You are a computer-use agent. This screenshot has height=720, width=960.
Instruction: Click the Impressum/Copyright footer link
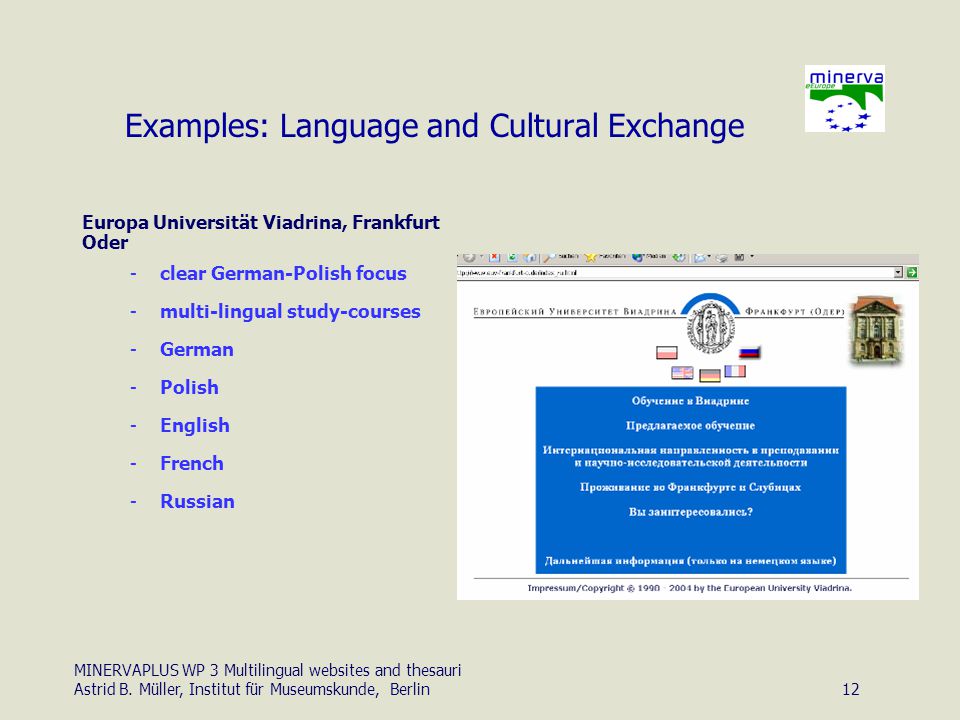click(x=690, y=588)
